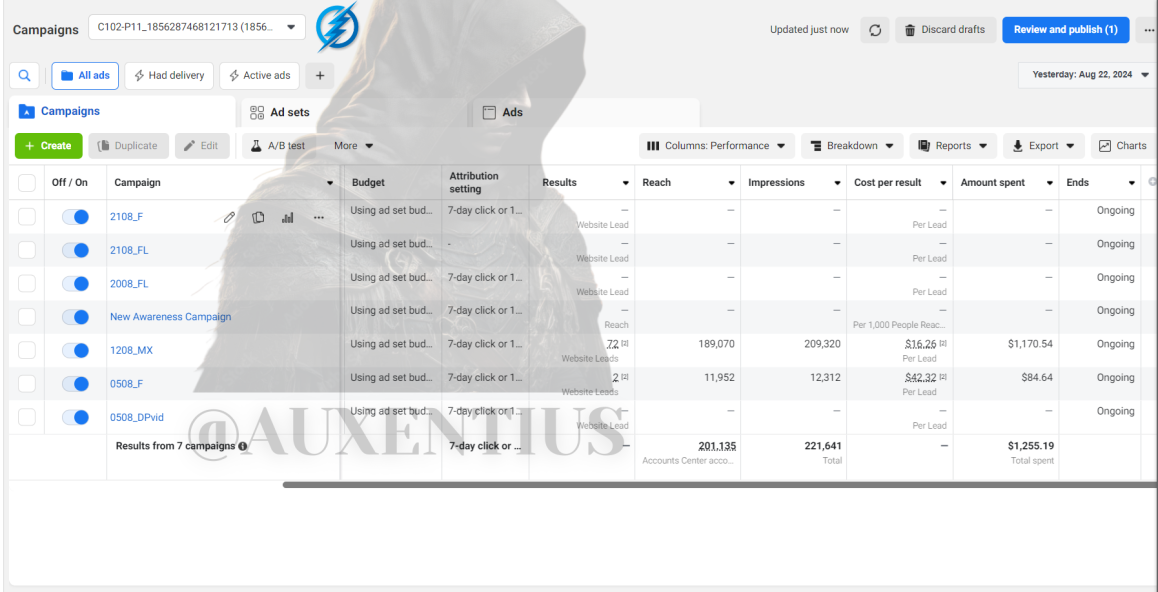This screenshot has width=1158, height=592.
Task: Click the duplicate icon on 2108_F row
Action: 258,217
